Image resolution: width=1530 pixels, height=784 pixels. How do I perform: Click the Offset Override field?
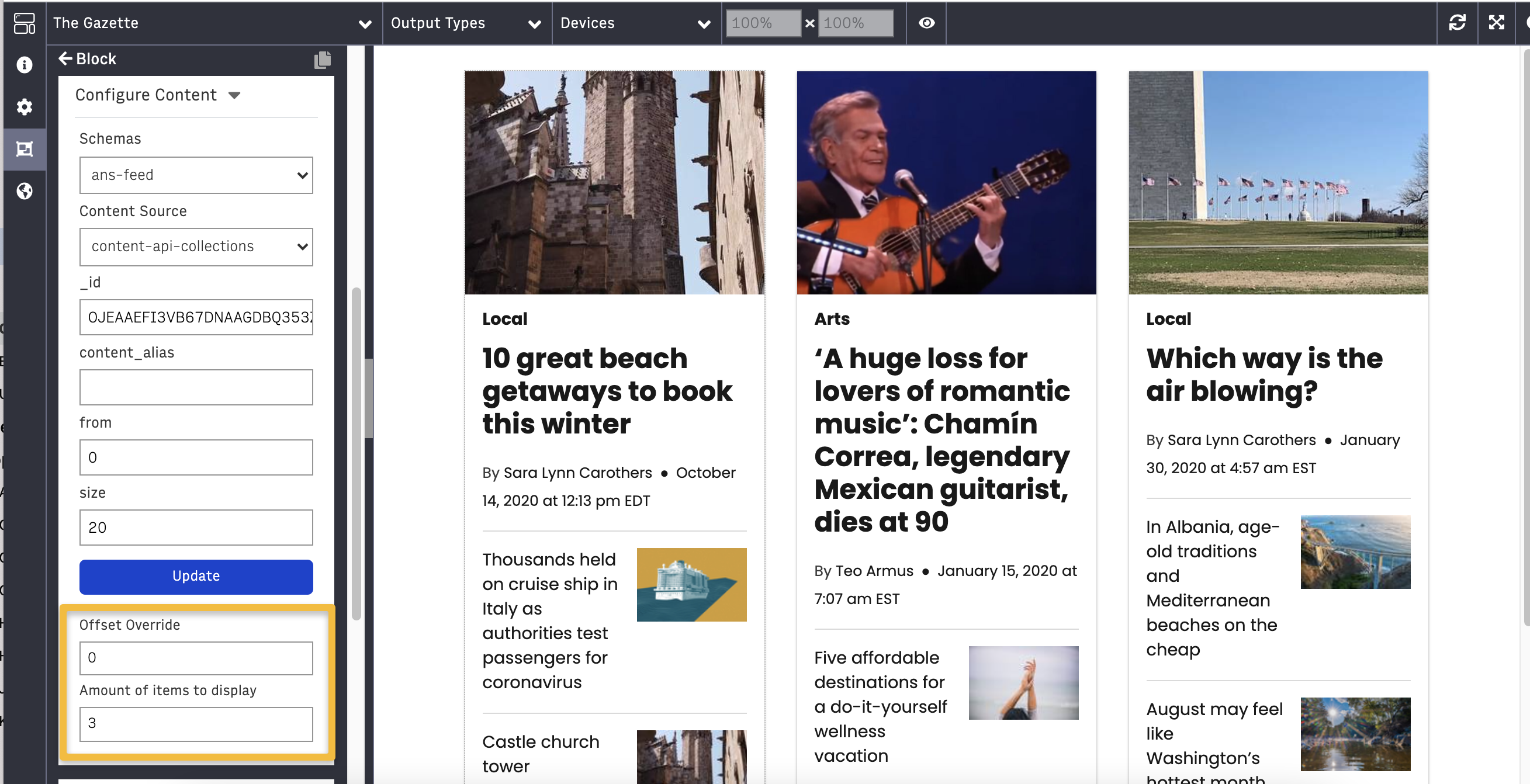point(196,658)
